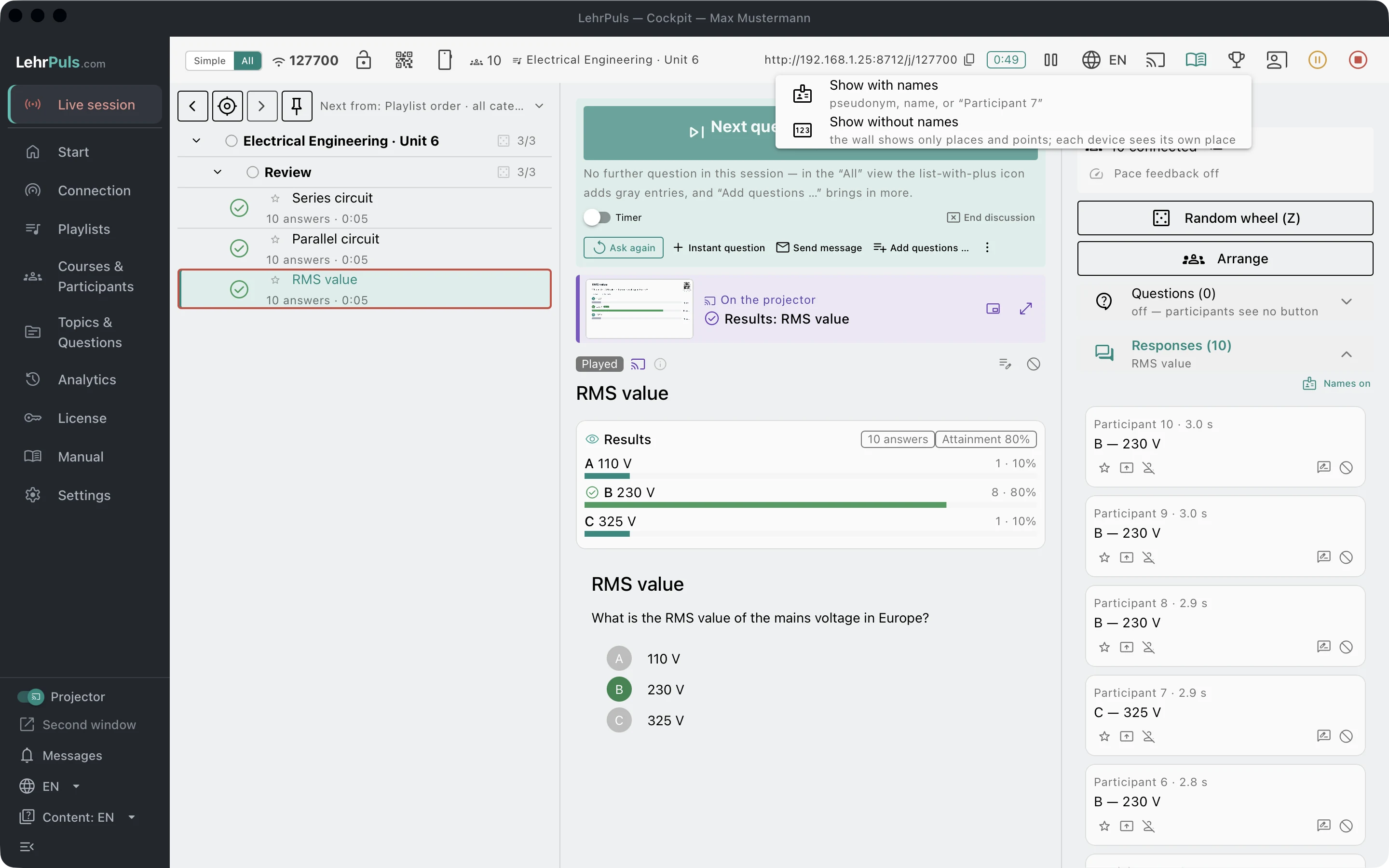Open the cast to projector icon

click(x=1156, y=60)
